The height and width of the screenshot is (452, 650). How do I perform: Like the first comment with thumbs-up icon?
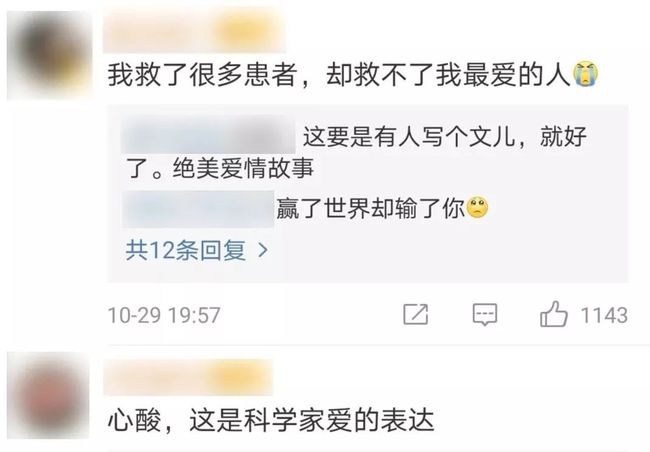click(554, 314)
